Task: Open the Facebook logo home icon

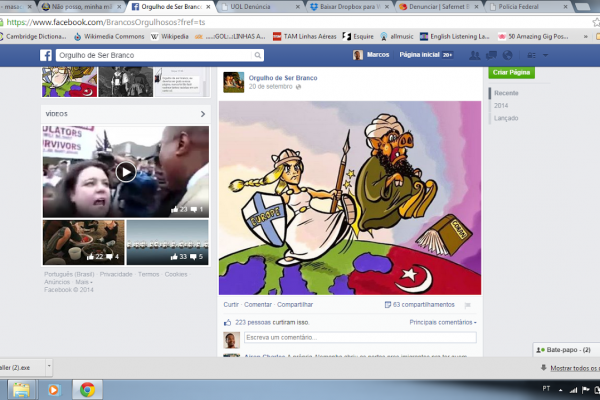Action: click(x=46, y=55)
